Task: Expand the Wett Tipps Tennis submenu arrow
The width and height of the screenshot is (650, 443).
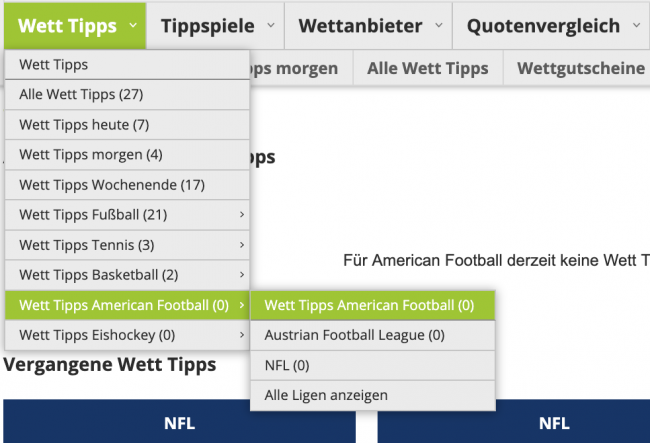Action: (241, 245)
